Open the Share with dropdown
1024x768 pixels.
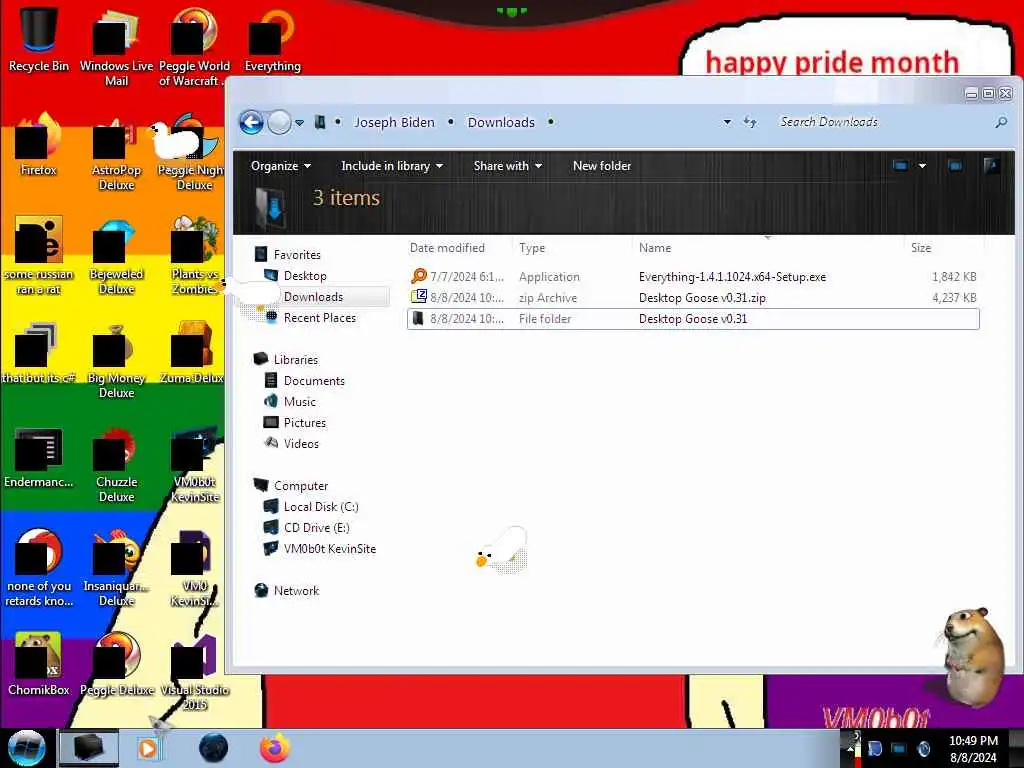pyautogui.click(x=507, y=166)
